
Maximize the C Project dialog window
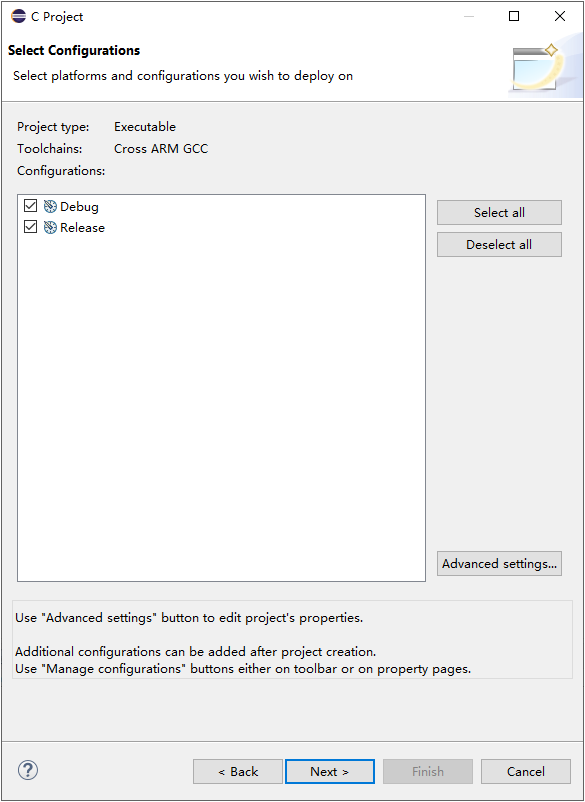point(514,16)
